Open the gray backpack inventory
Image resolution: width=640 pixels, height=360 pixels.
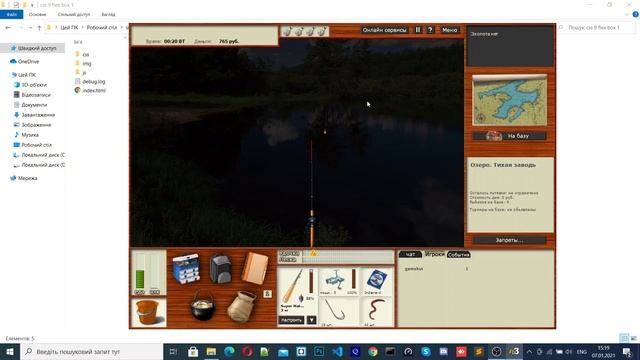point(220,268)
